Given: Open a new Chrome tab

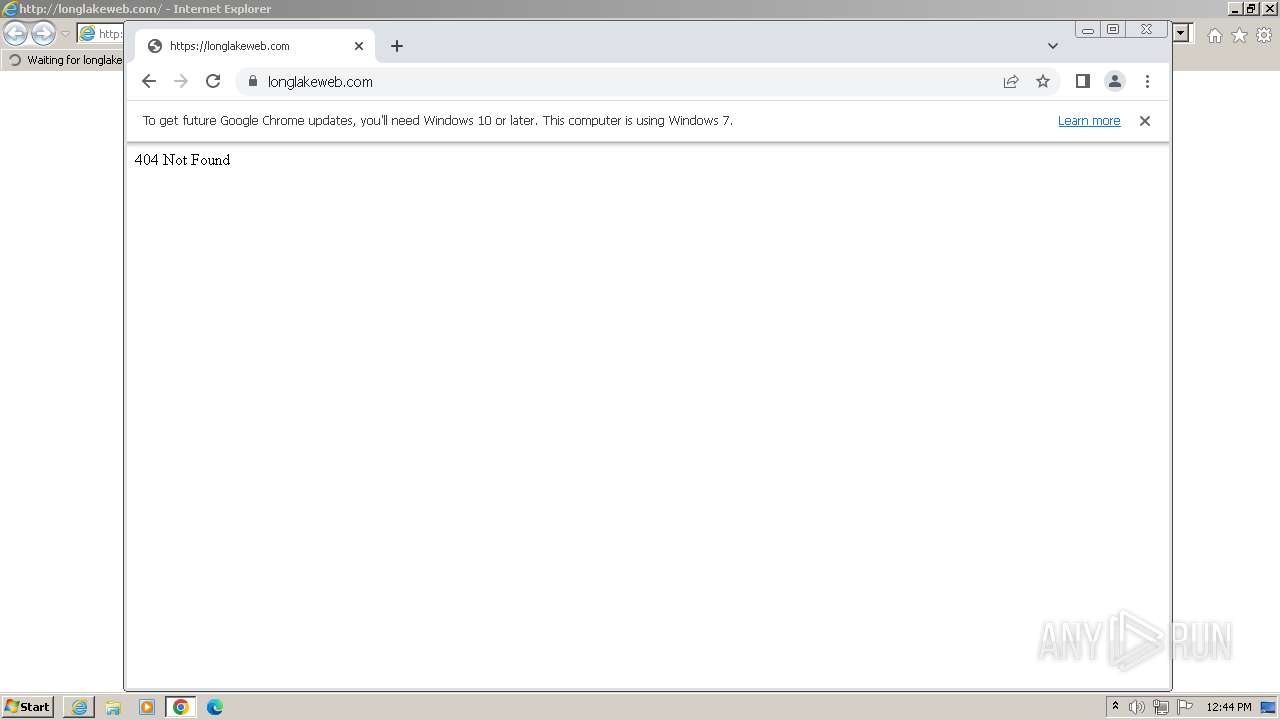Looking at the screenshot, I should tap(397, 46).
